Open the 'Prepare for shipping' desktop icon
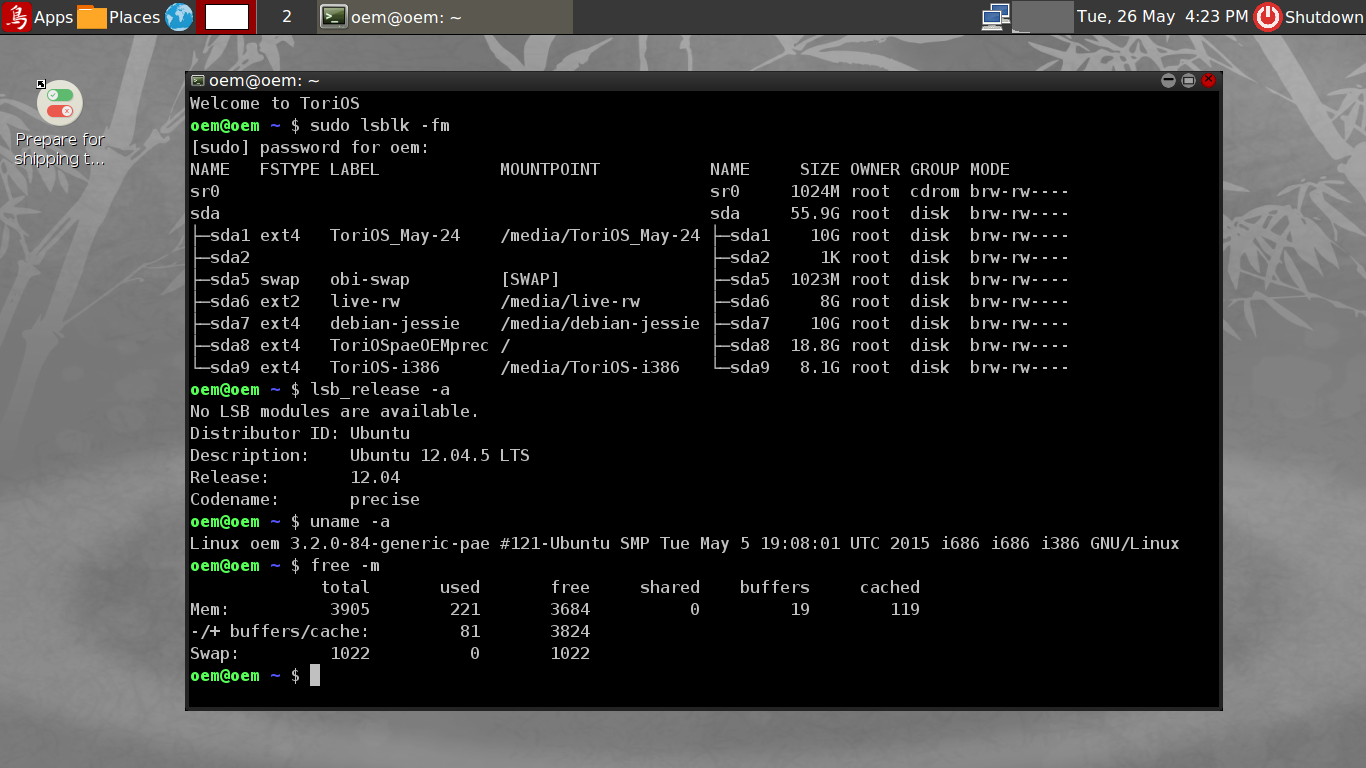This screenshot has height=768, width=1366. pos(60,103)
